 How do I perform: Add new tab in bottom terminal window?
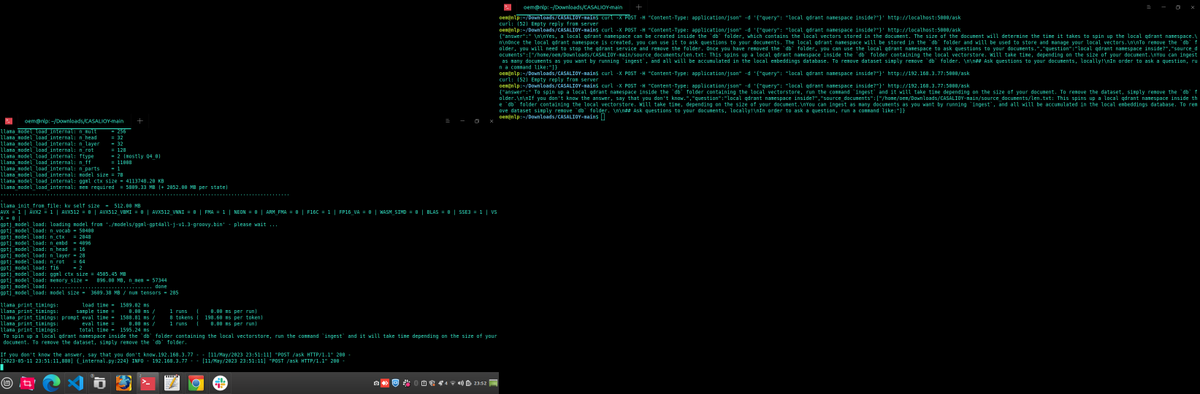pyautogui.click(x=140, y=121)
